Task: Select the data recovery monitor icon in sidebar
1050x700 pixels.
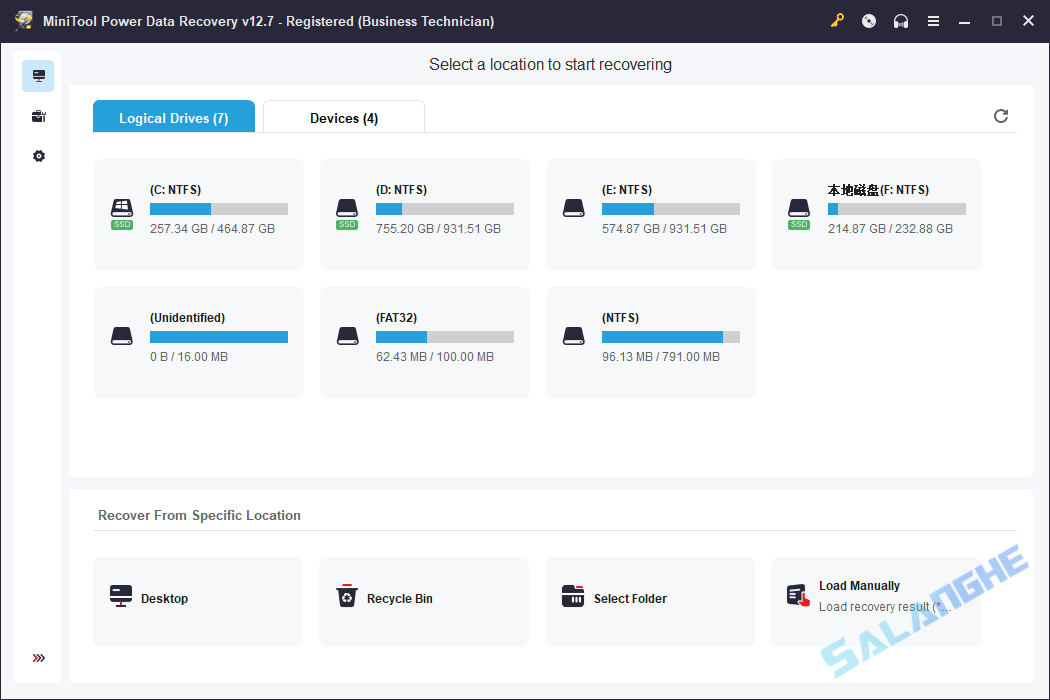Action: point(38,75)
